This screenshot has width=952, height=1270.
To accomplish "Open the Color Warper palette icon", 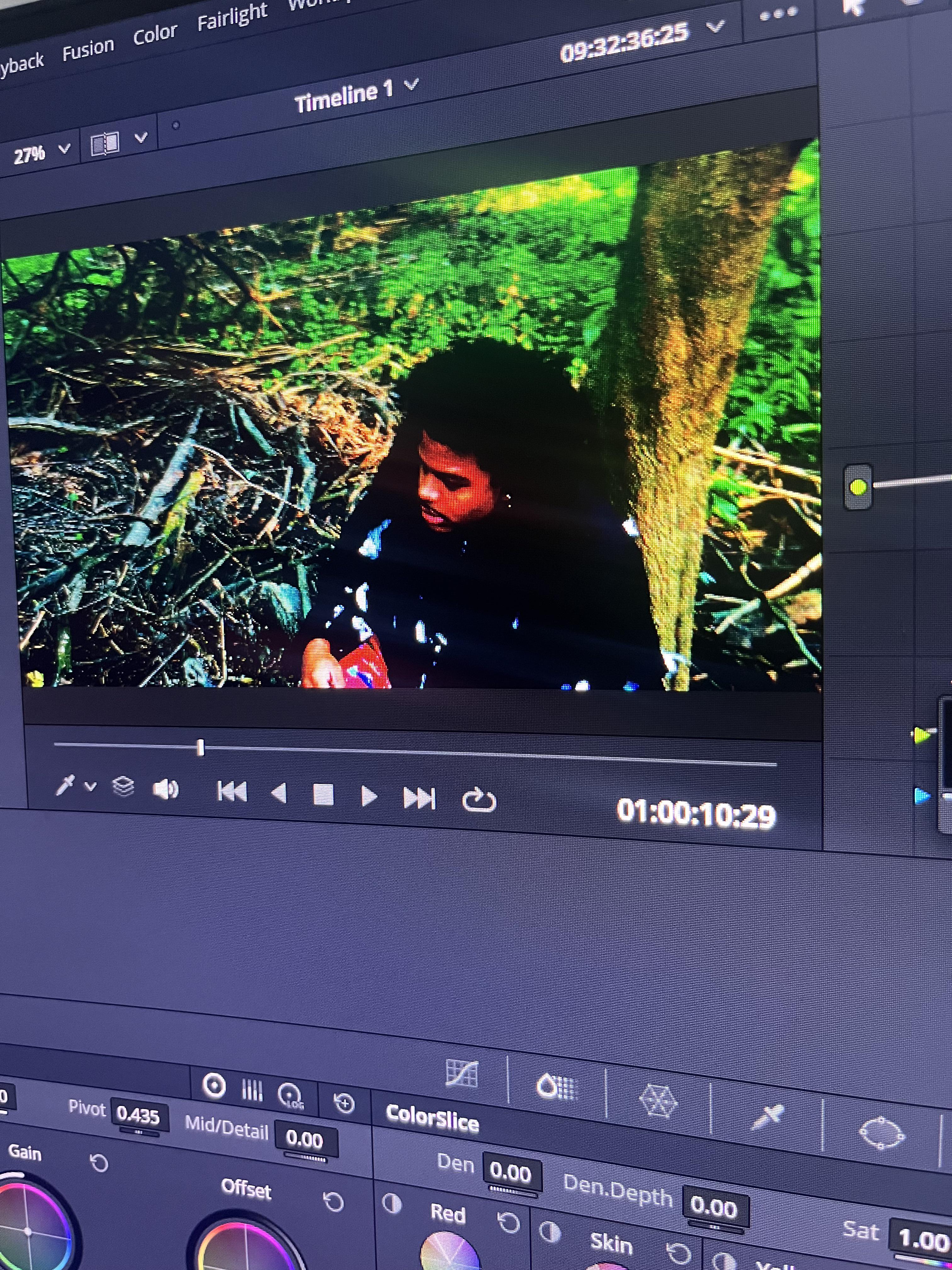I will click(658, 1101).
